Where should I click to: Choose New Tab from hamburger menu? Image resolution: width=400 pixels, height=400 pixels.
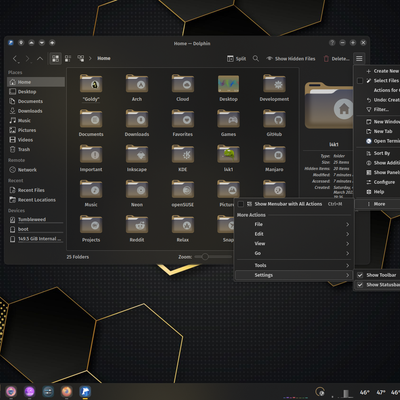pyautogui.click(x=378, y=132)
